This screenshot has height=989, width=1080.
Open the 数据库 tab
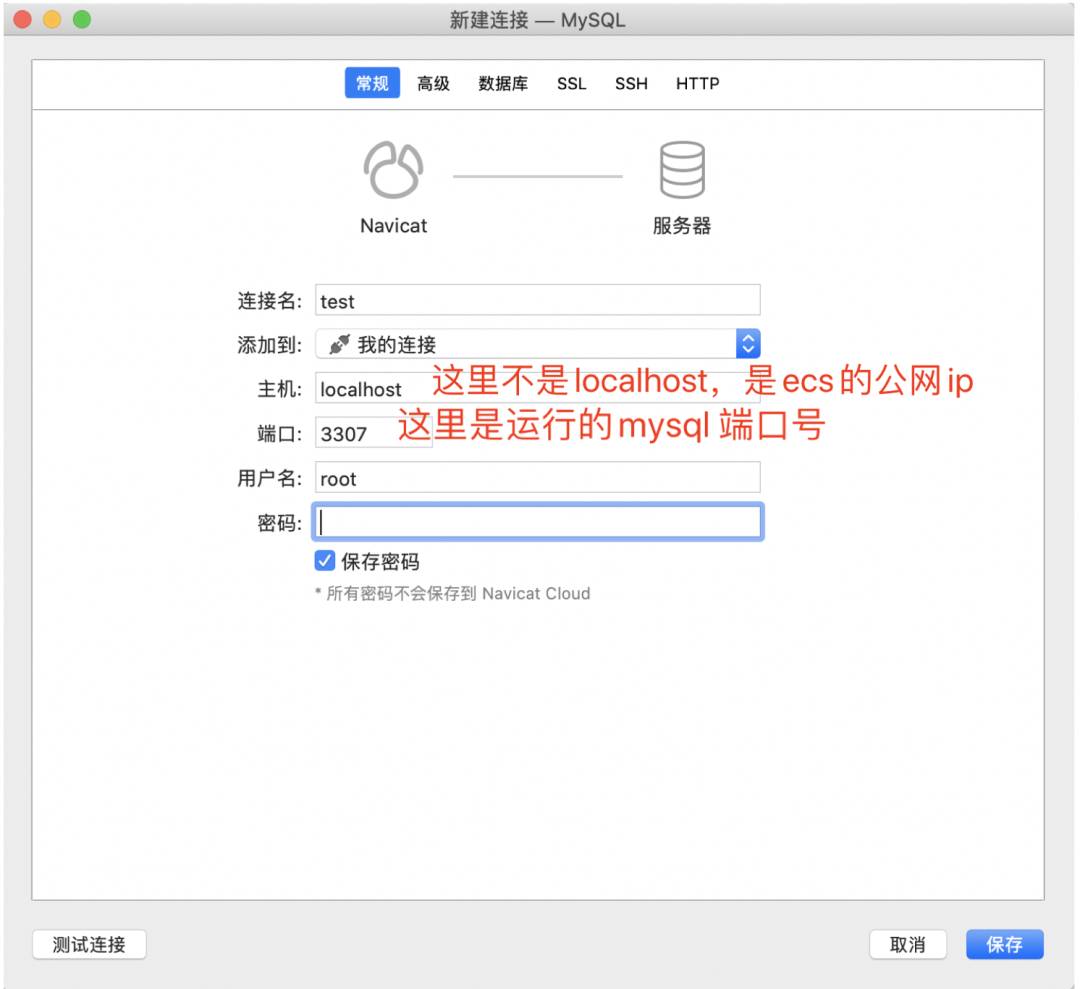[503, 83]
